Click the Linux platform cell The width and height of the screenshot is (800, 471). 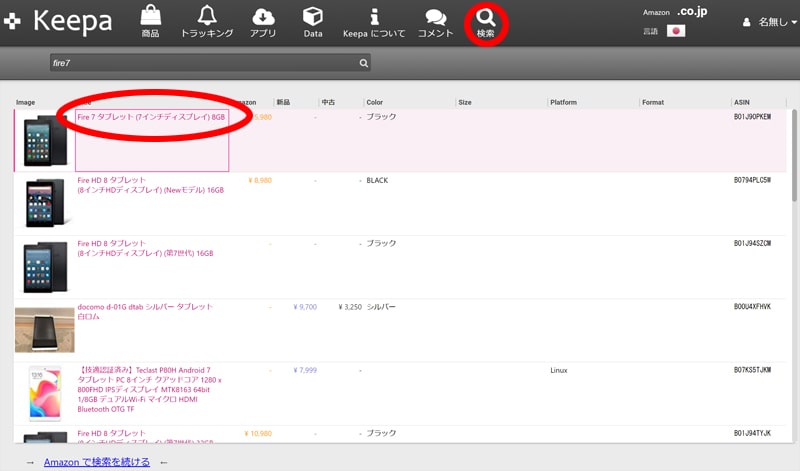(559, 370)
